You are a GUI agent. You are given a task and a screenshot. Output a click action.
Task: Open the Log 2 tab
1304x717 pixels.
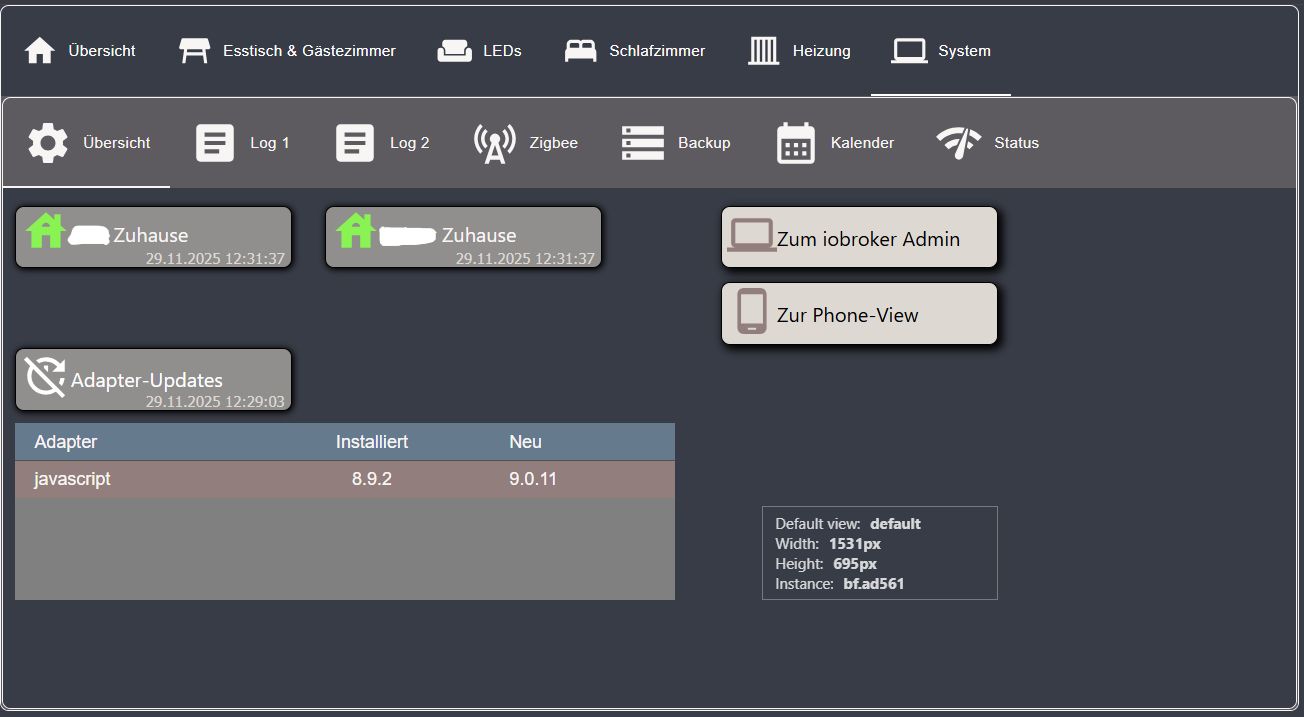coord(383,142)
